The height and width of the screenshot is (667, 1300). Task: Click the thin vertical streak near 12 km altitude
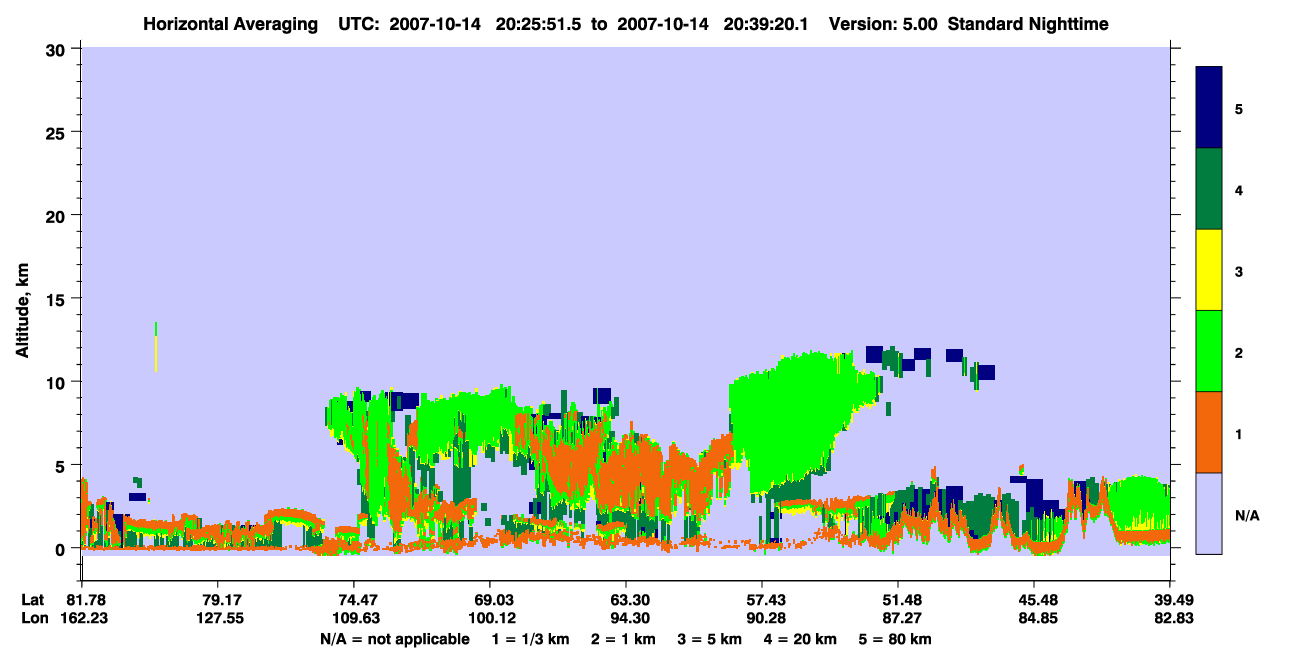156,347
